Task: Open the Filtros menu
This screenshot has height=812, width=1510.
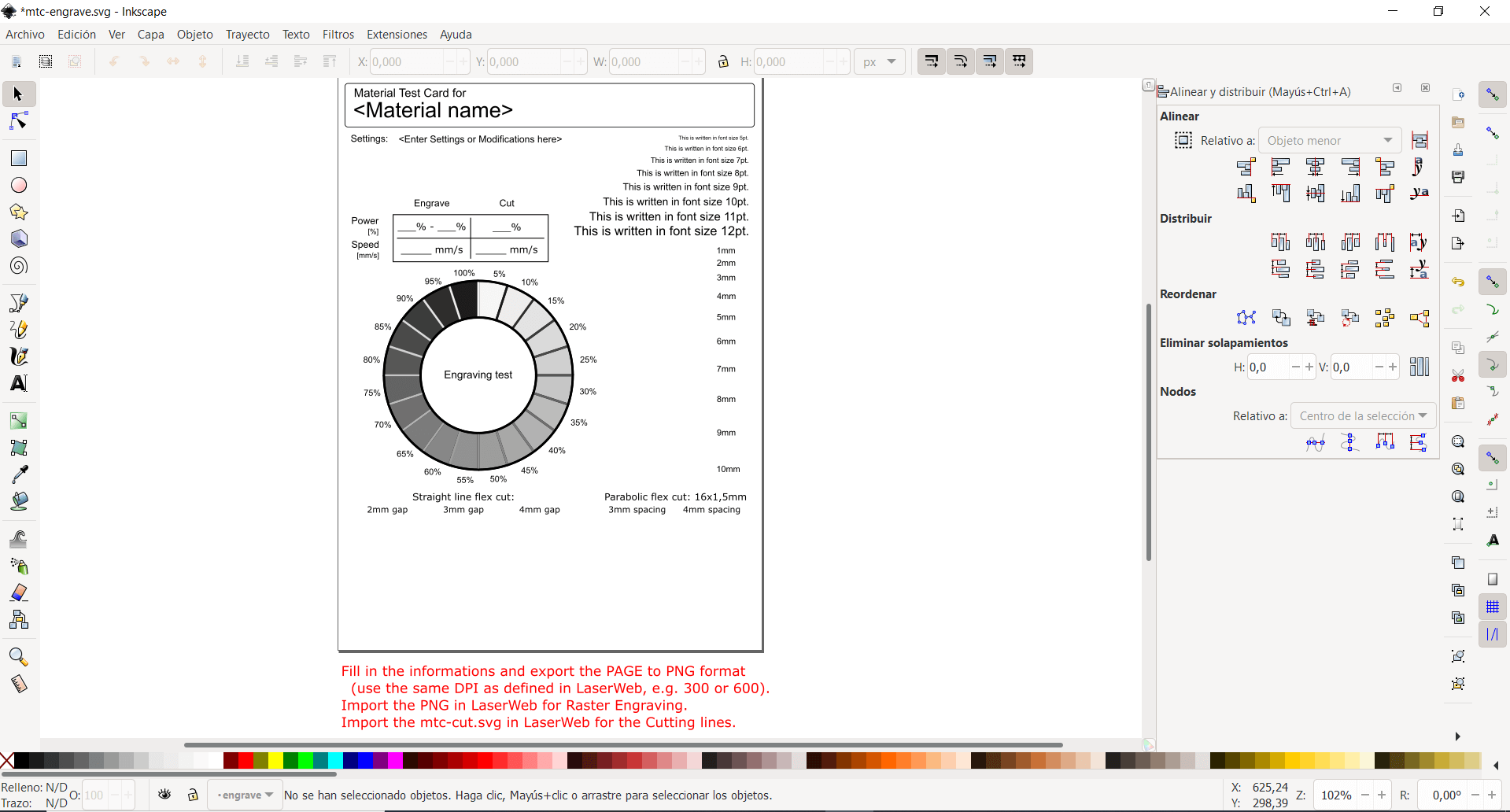Action: (x=338, y=35)
